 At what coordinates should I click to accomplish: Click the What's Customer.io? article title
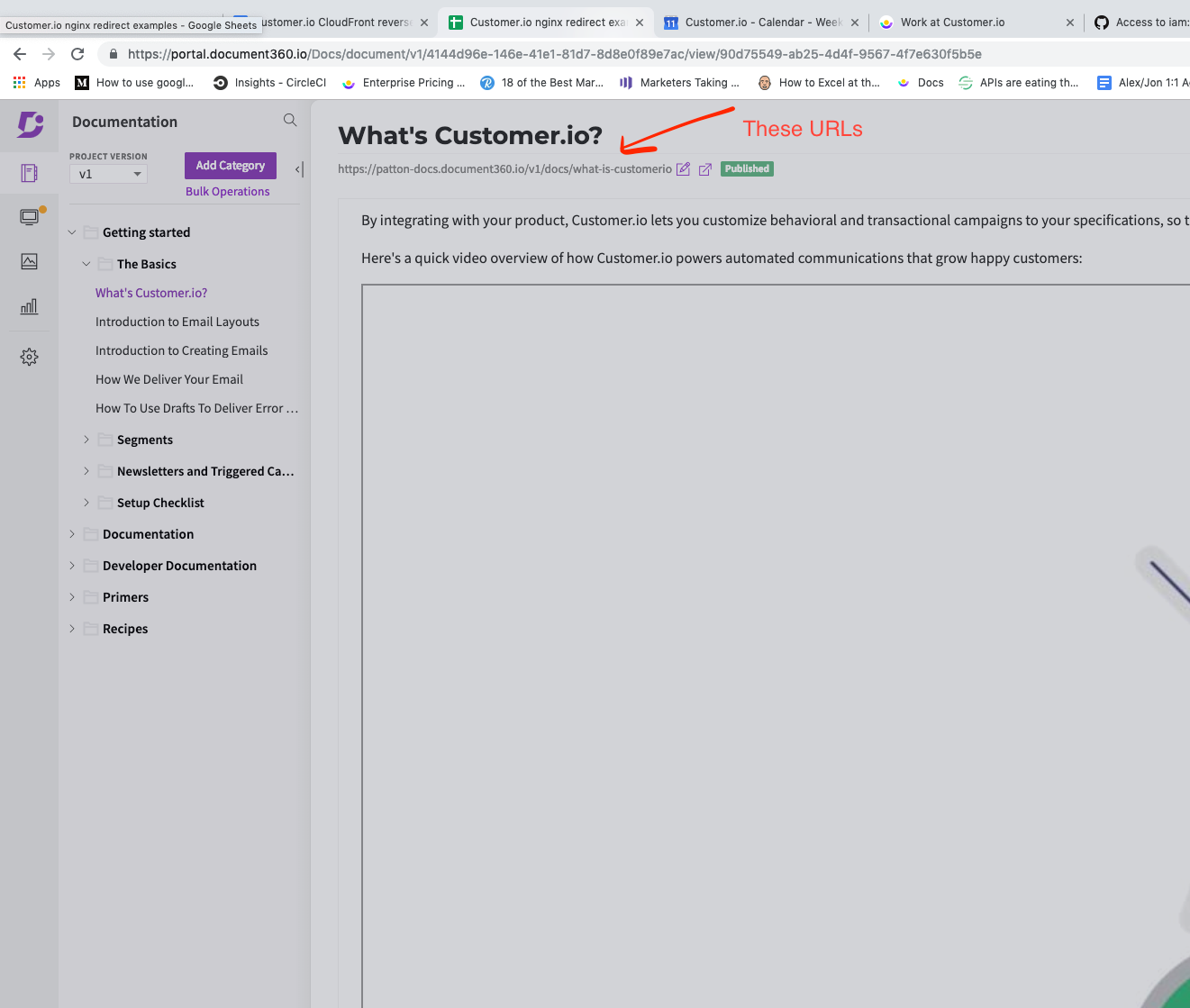click(x=470, y=135)
